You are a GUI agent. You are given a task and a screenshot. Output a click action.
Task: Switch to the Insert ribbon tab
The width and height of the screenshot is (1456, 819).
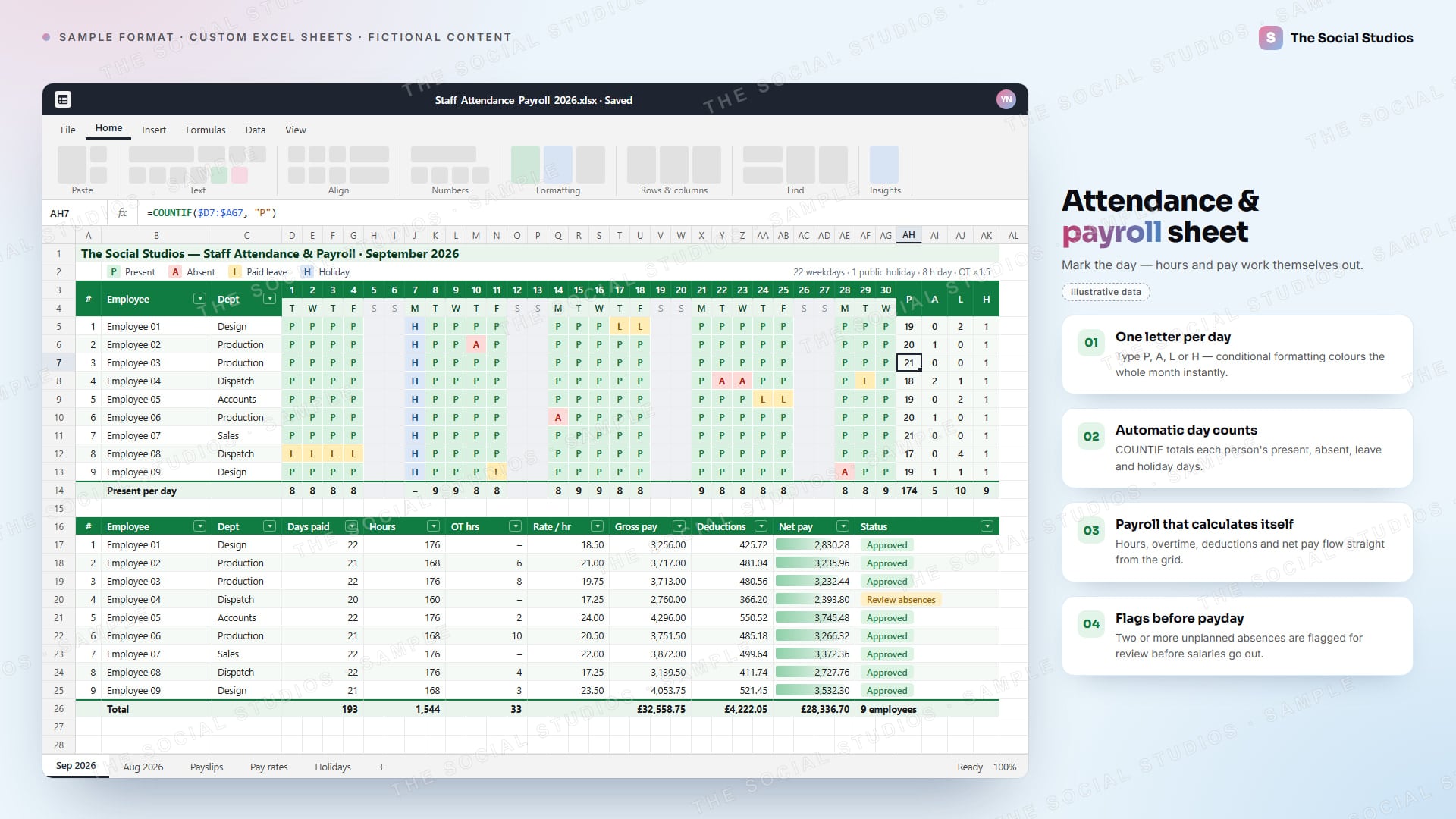tap(154, 130)
